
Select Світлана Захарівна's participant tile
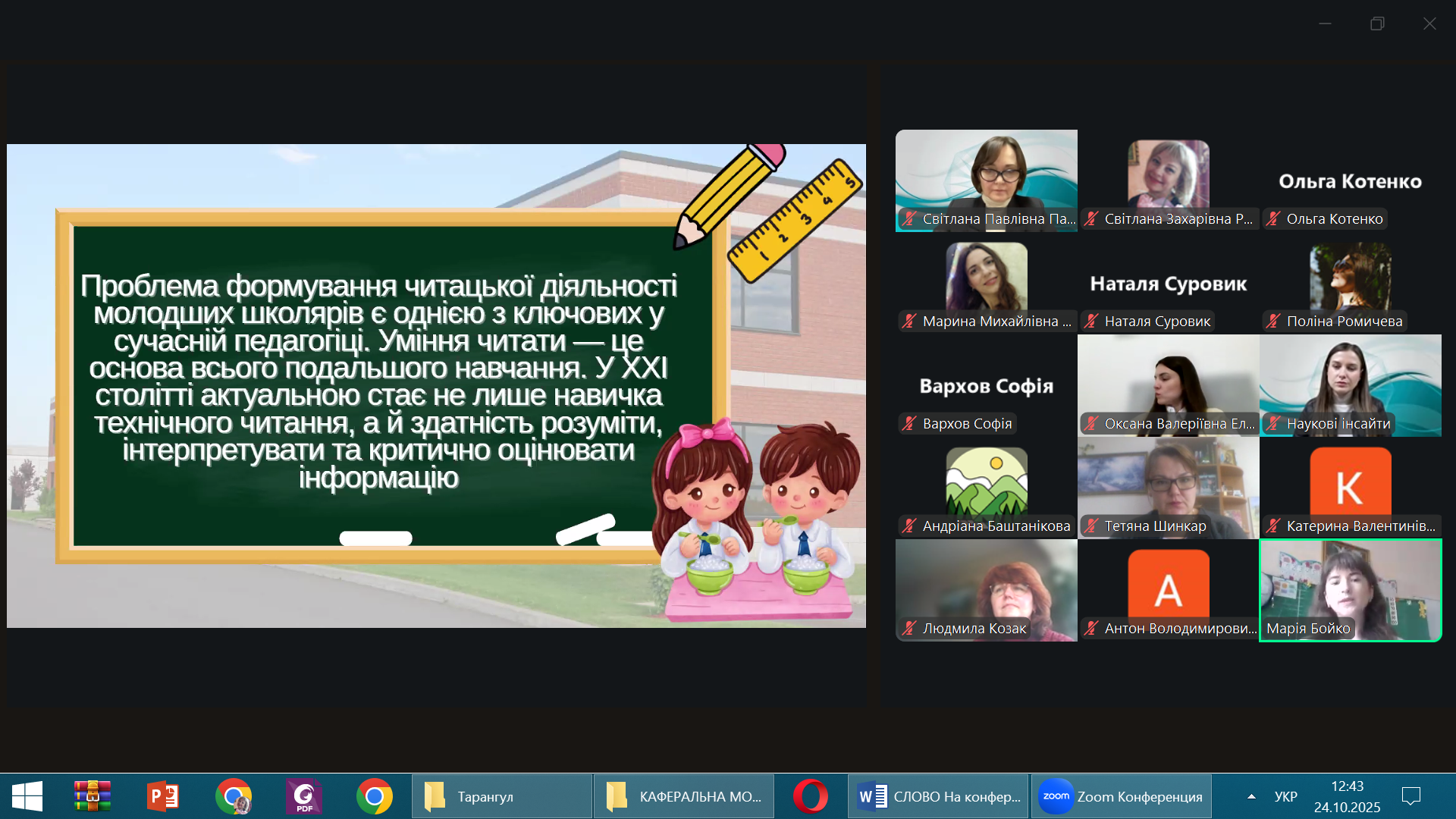(x=1169, y=180)
